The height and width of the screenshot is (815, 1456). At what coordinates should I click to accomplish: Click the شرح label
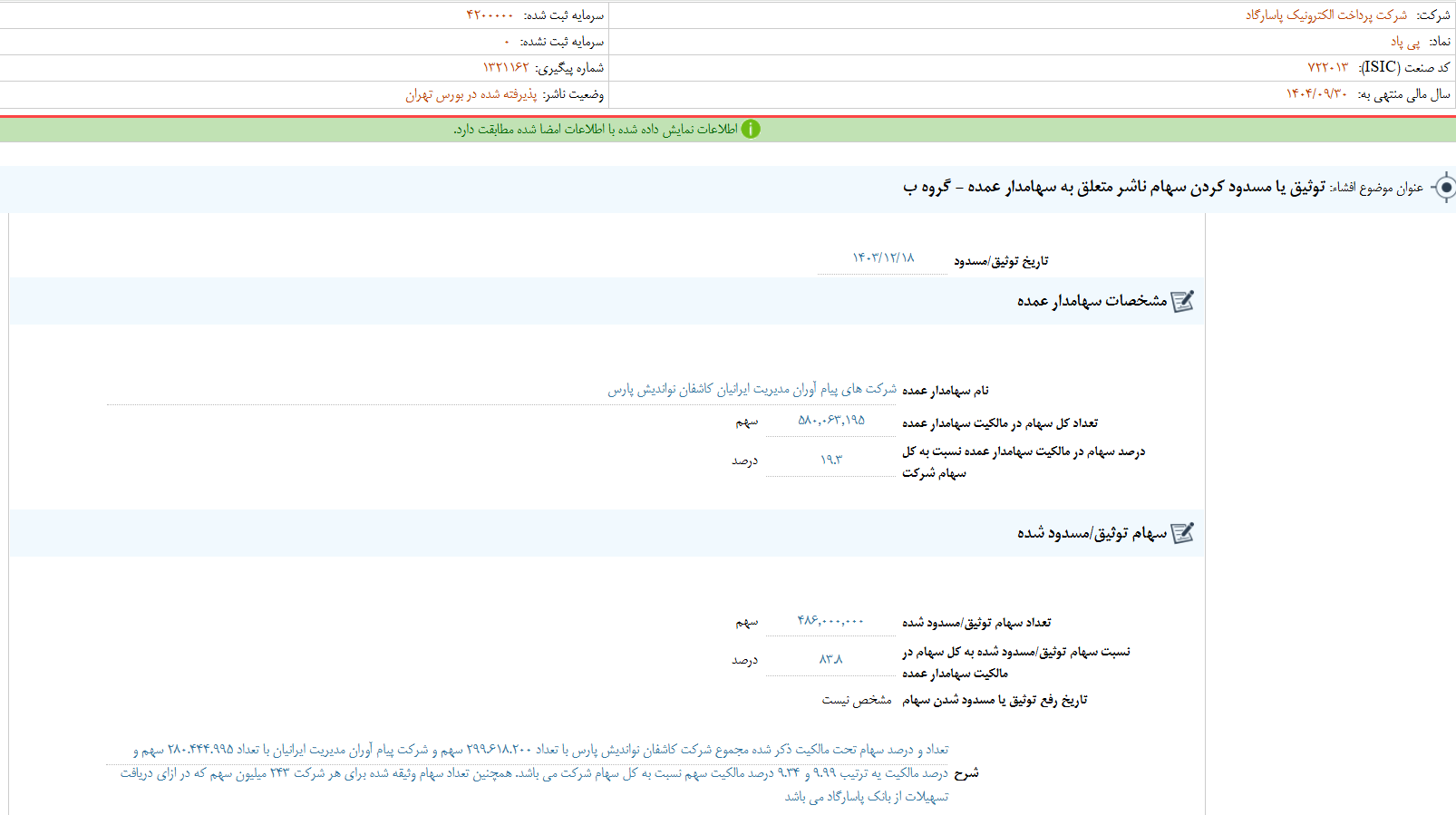(966, 773)
